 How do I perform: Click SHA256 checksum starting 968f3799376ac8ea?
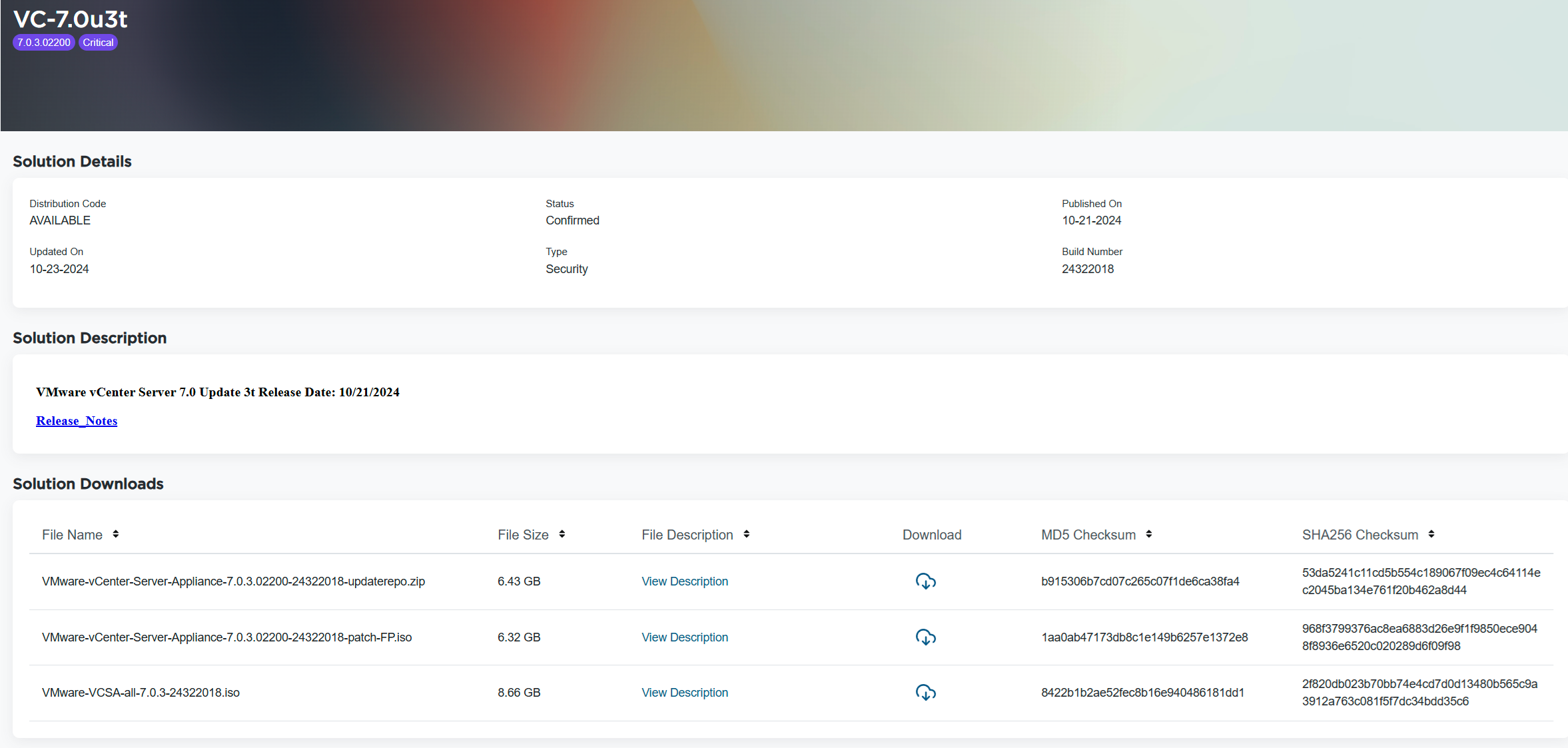click(x=1419, y=637)
